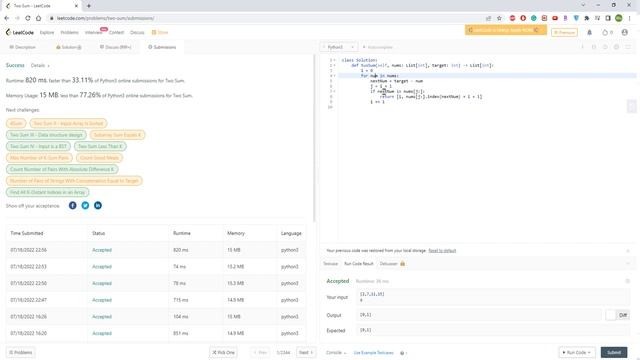
Task: Open the 4Sum challenge tag
Action: [x=16, y=123]
